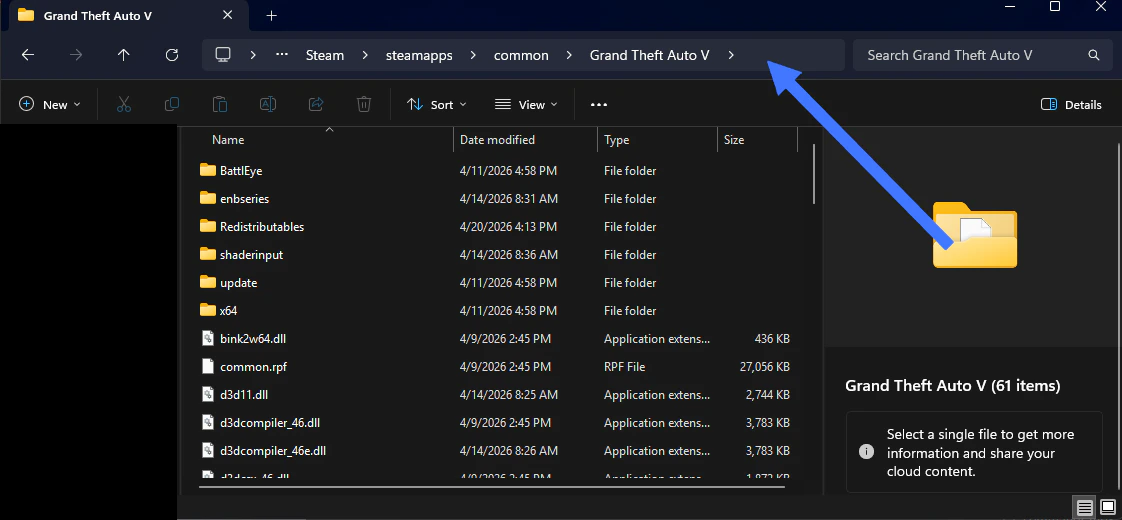Screen dimensions: 1122x520
Task: Click the info icon in details pane
Action: [x=866, y=452]
